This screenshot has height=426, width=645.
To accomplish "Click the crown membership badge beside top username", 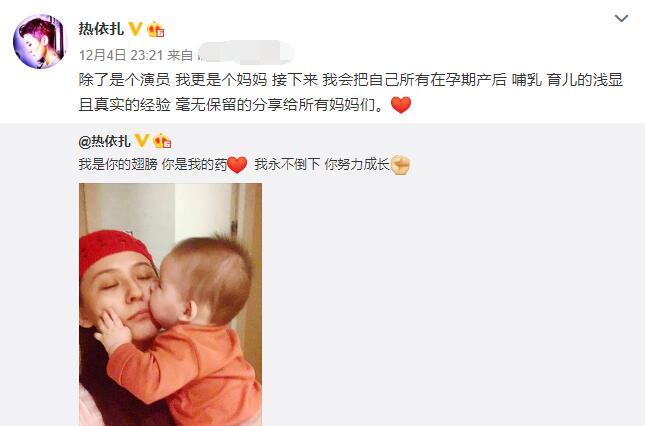I will pyautogui.click(x=155, y=29).
